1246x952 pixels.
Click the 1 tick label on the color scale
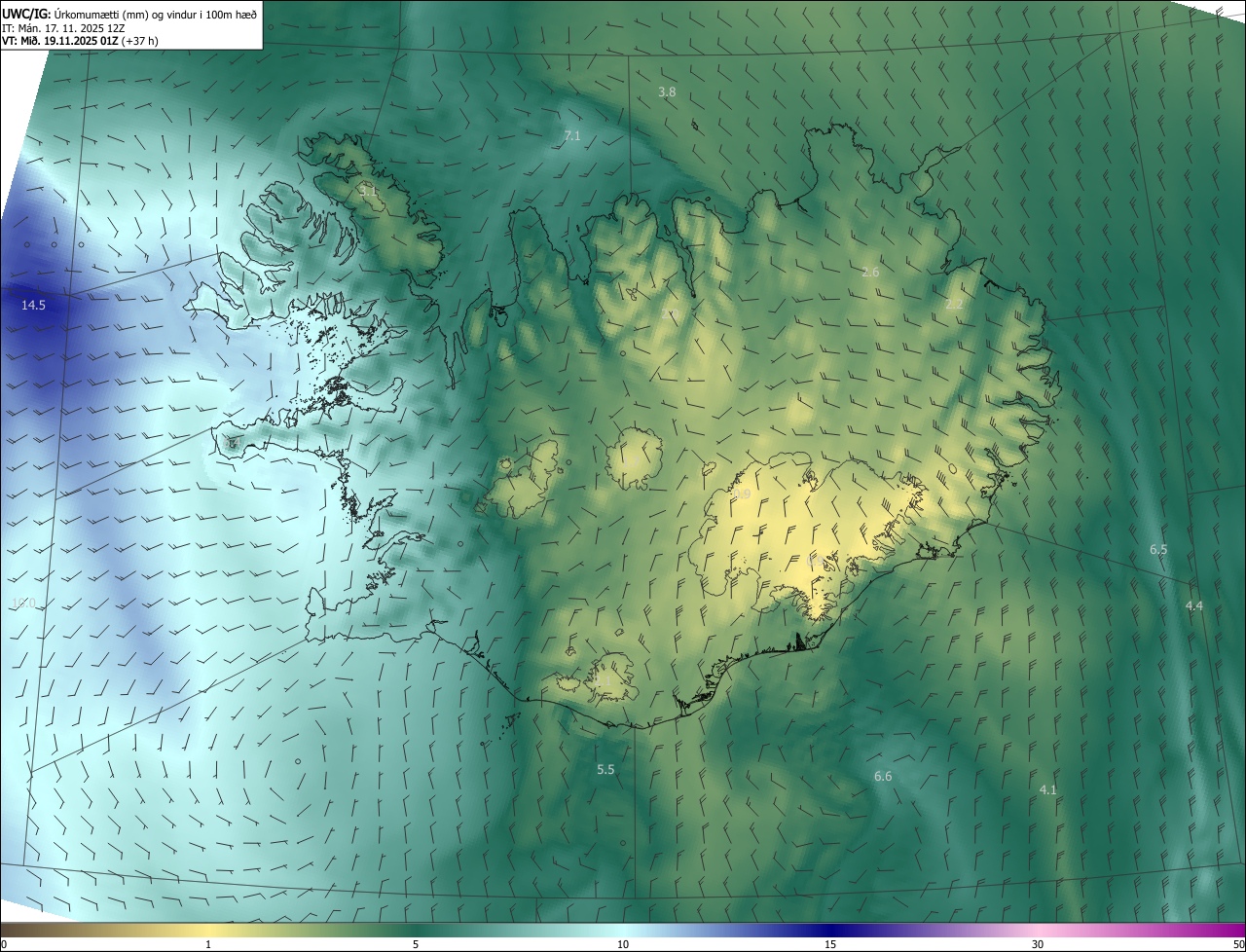(208, 944)
